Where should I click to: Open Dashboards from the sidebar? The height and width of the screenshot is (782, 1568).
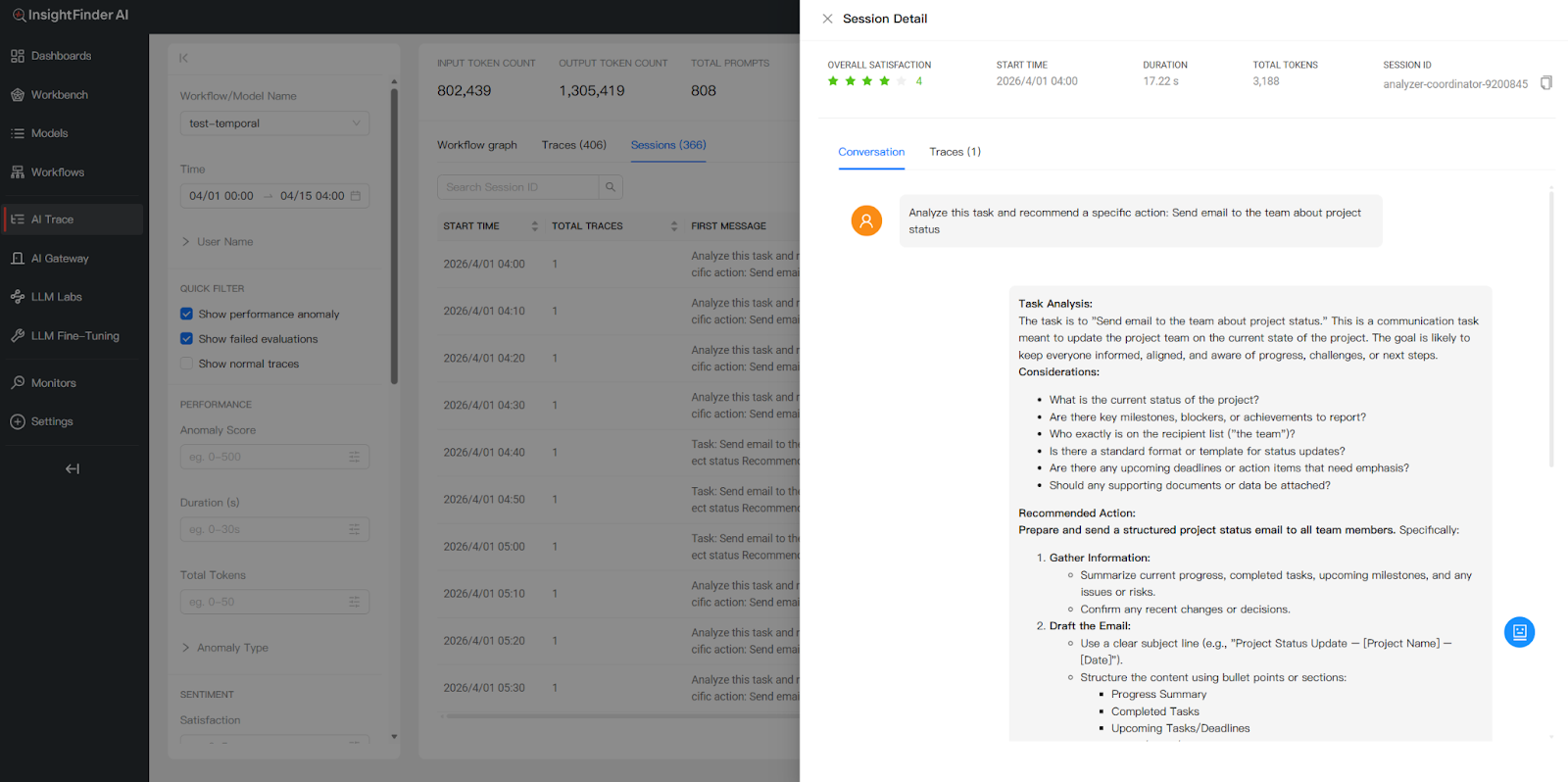click(61, 56)
